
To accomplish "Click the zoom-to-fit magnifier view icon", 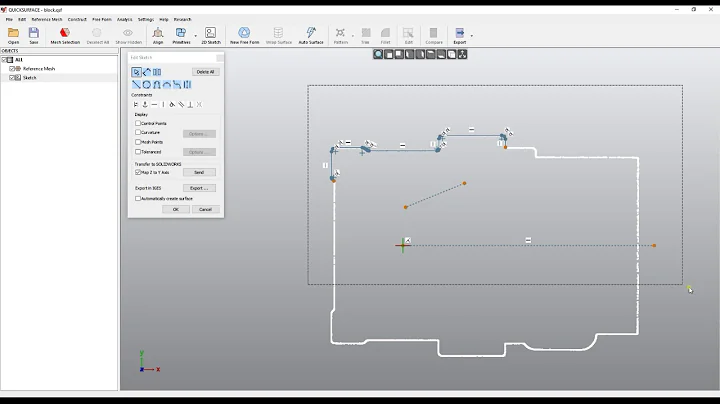I will [x=378, y=55].
